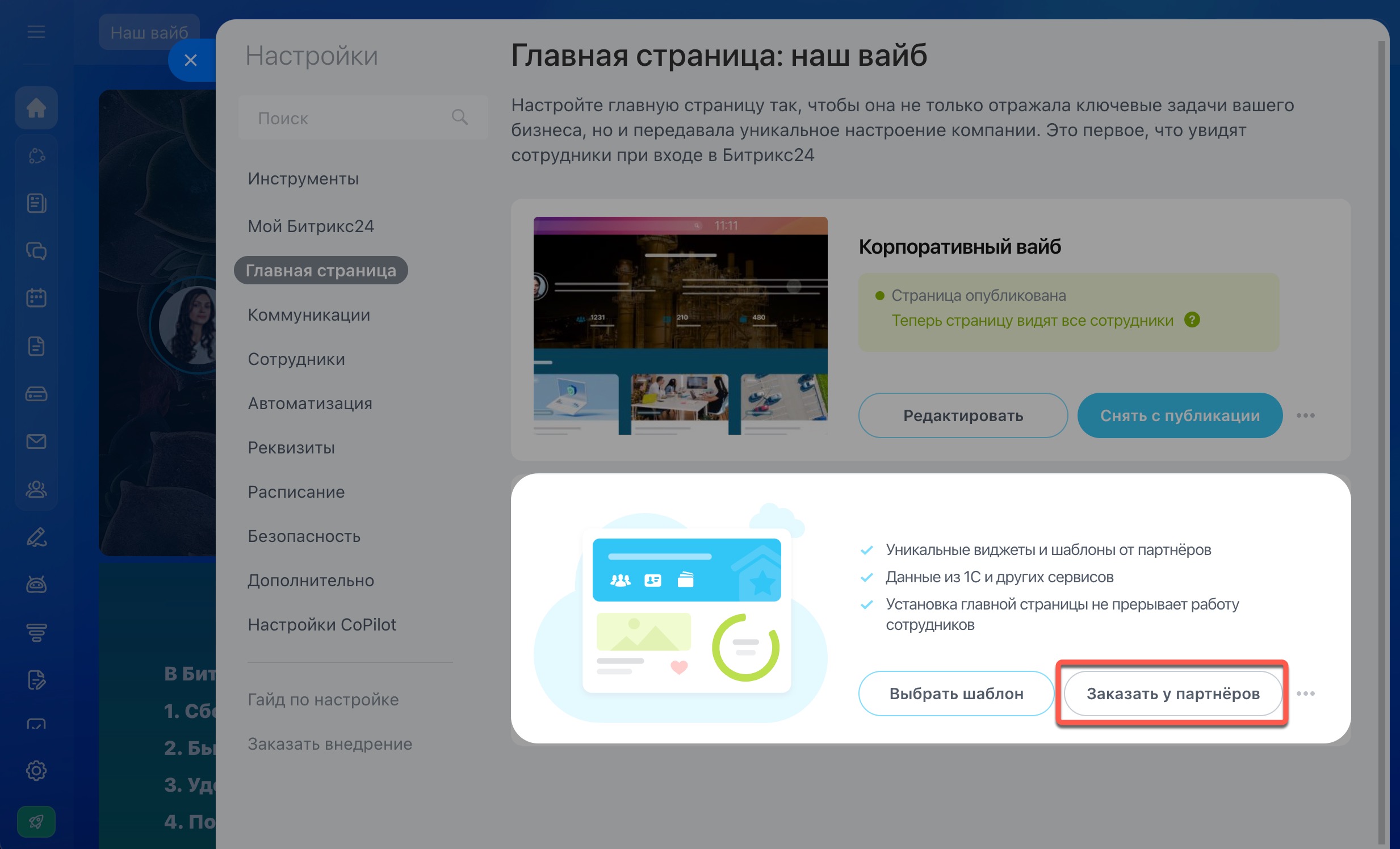The height and width of the screenshot is (849, 1400).
Task: Click the Корпоративный вайб page preview thumbnail
Action: tap(680, 325)
